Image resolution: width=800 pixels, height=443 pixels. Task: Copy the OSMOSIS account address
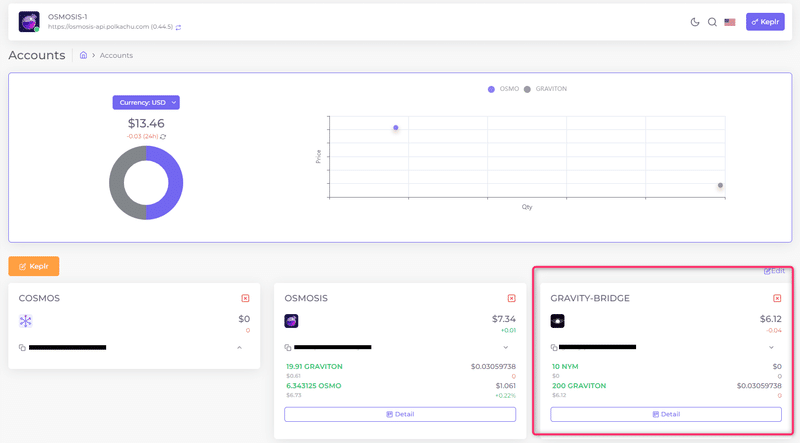point(288,348)
